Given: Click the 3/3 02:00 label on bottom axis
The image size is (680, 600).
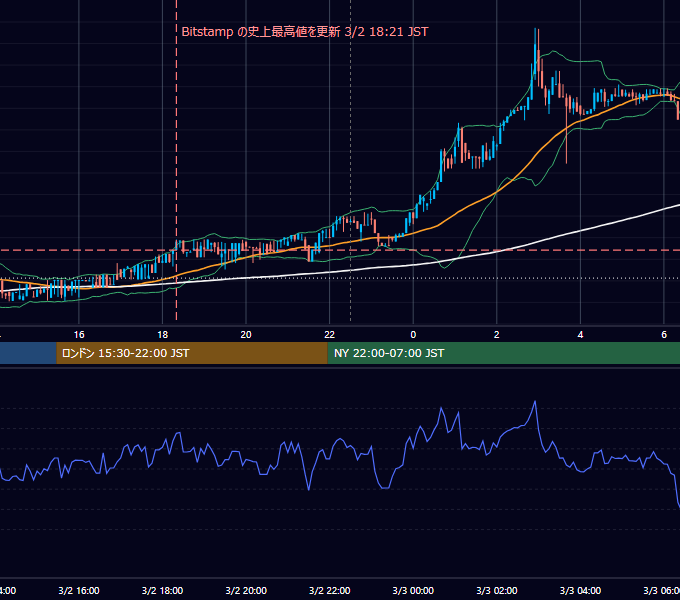Looking at the screenshot, I should coord(497,590).
